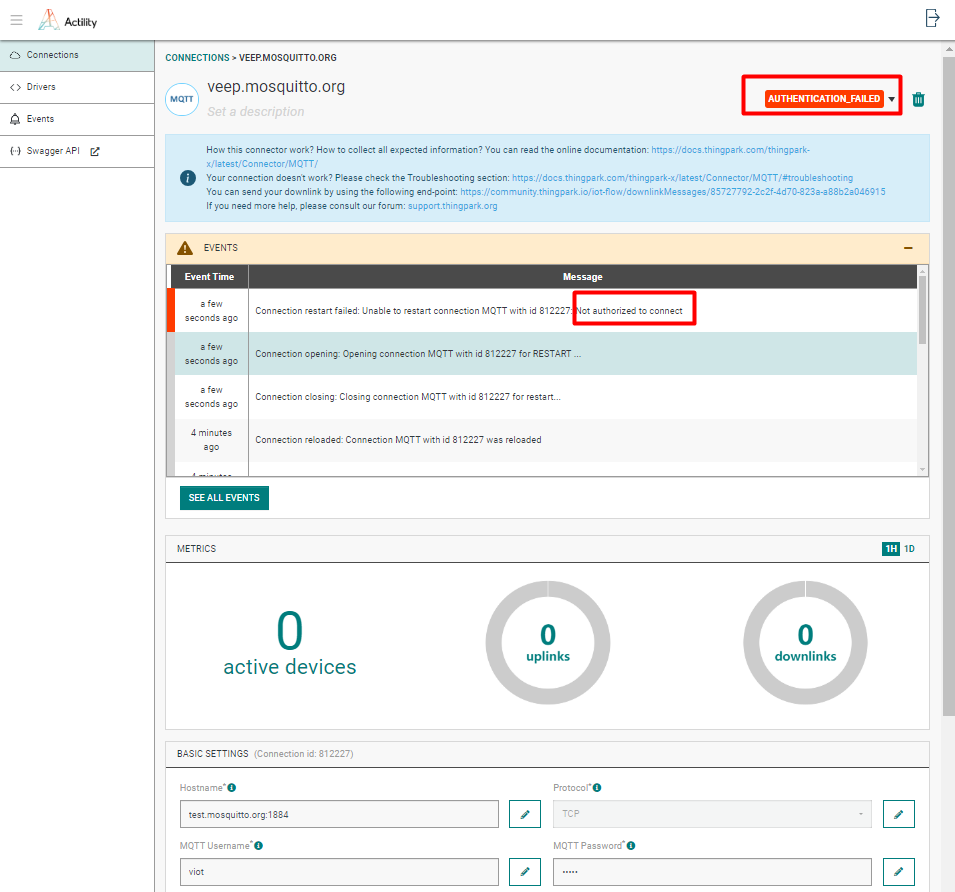Click the AUTHENTICATION_FAILED status badge
The image size is (955, 892).
pos(823,99)
